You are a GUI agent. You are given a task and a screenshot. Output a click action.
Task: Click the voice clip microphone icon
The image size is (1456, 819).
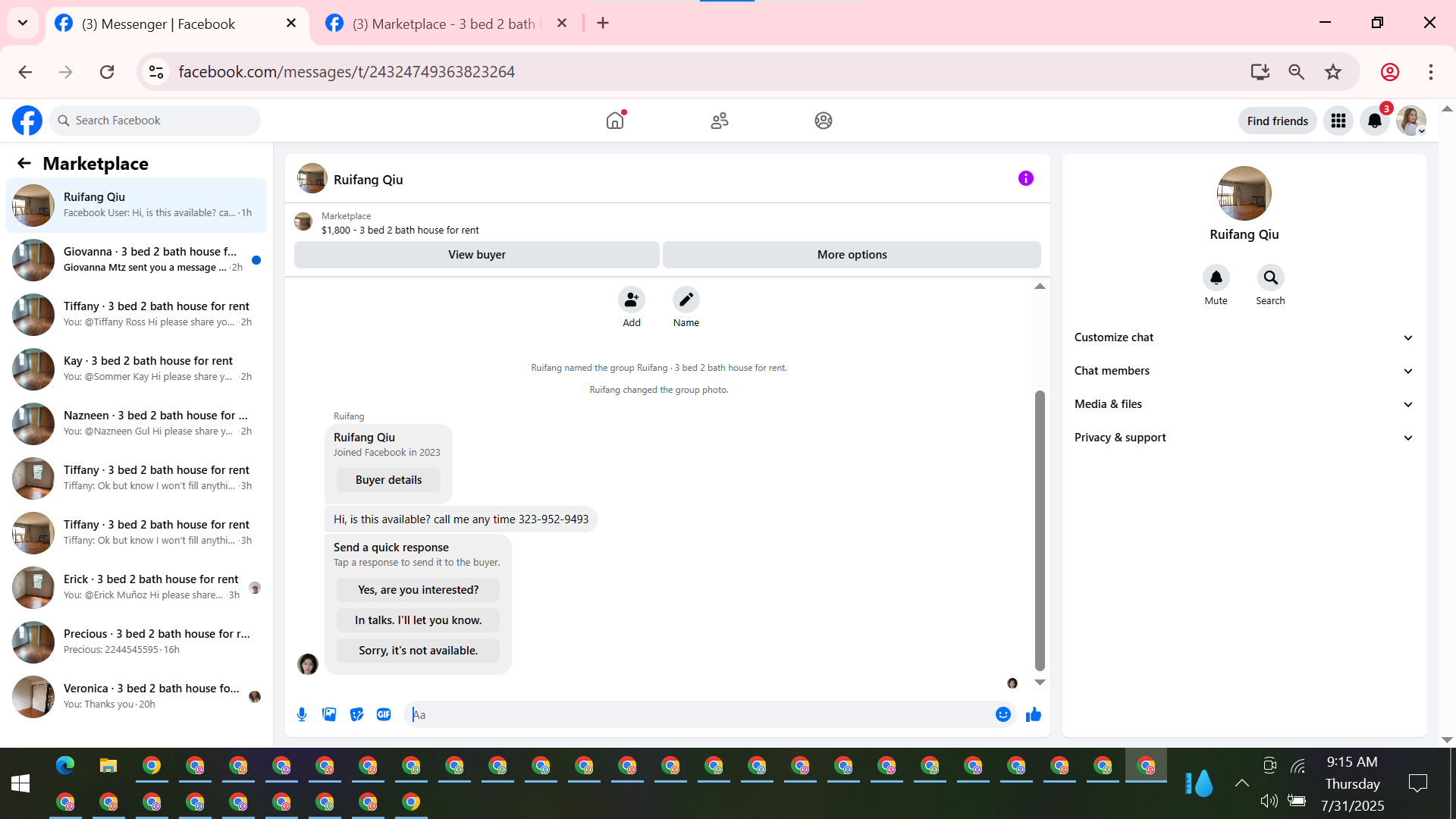[302, 714]
